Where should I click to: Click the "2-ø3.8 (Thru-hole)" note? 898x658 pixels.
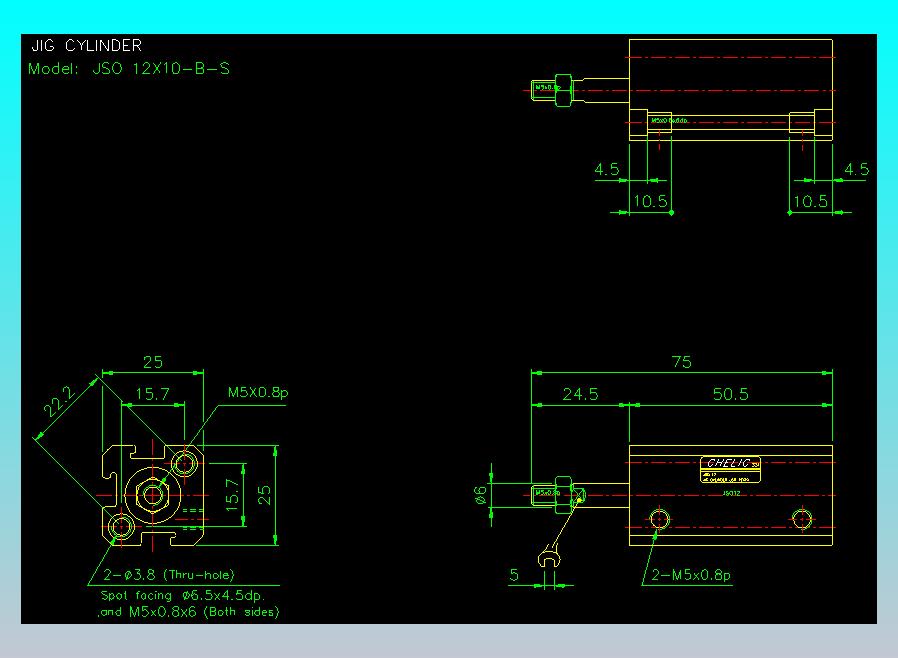169,575
